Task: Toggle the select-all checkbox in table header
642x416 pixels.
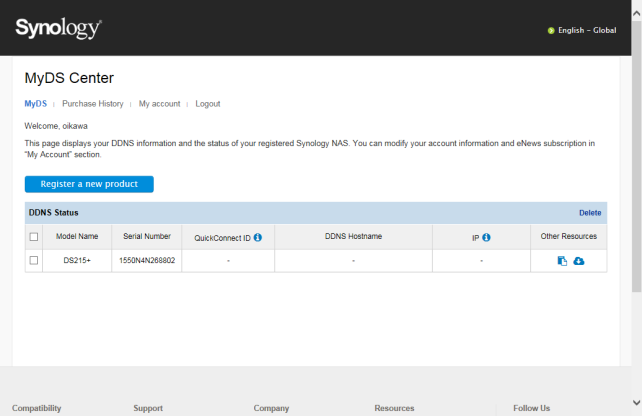Action: tap(34, 237)
